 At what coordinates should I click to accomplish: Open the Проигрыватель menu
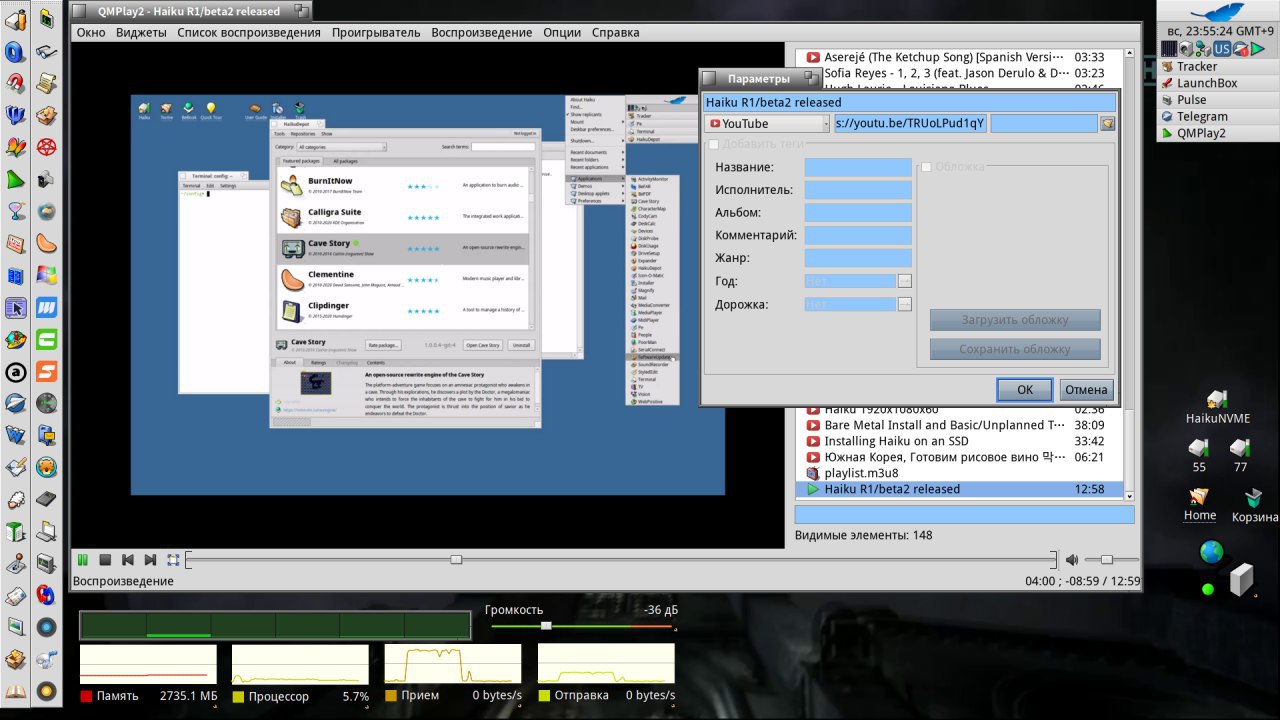(x=376, y=32)
